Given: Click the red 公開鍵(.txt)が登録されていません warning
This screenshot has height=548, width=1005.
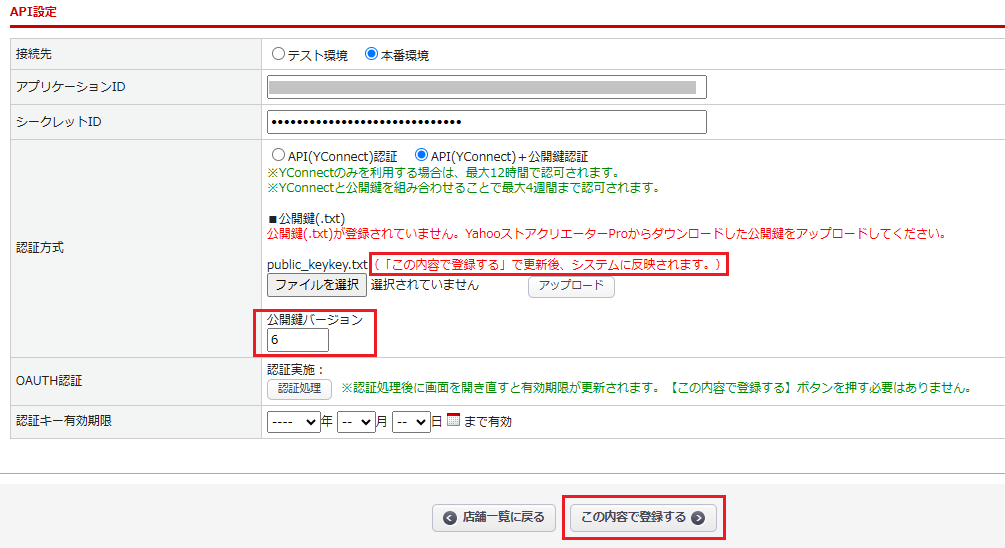Looking at the screenshot, I should pyautogui.click(x=607, y=233).
